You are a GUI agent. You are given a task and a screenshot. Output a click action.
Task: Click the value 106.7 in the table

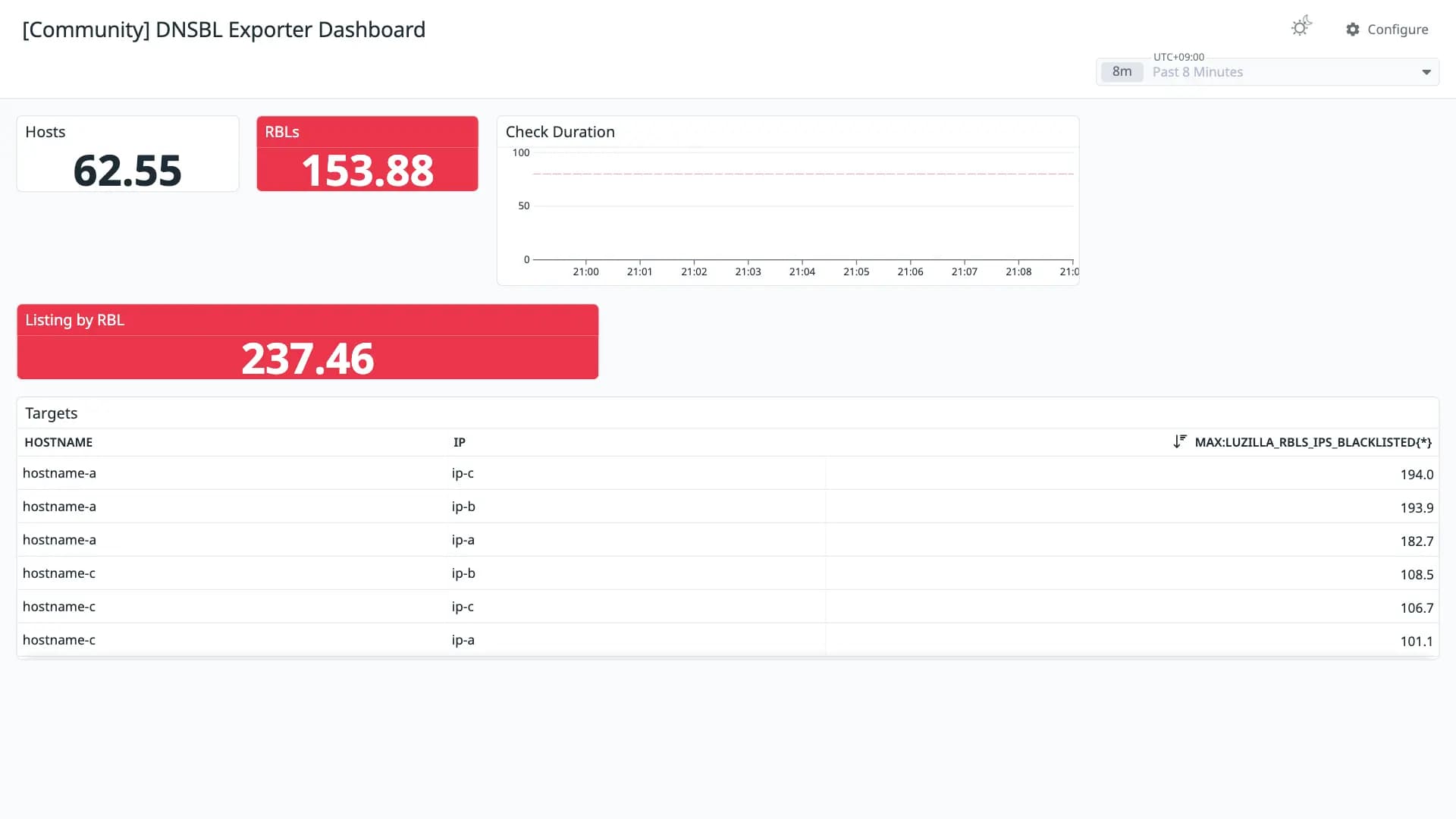(x=1417, y=608)
